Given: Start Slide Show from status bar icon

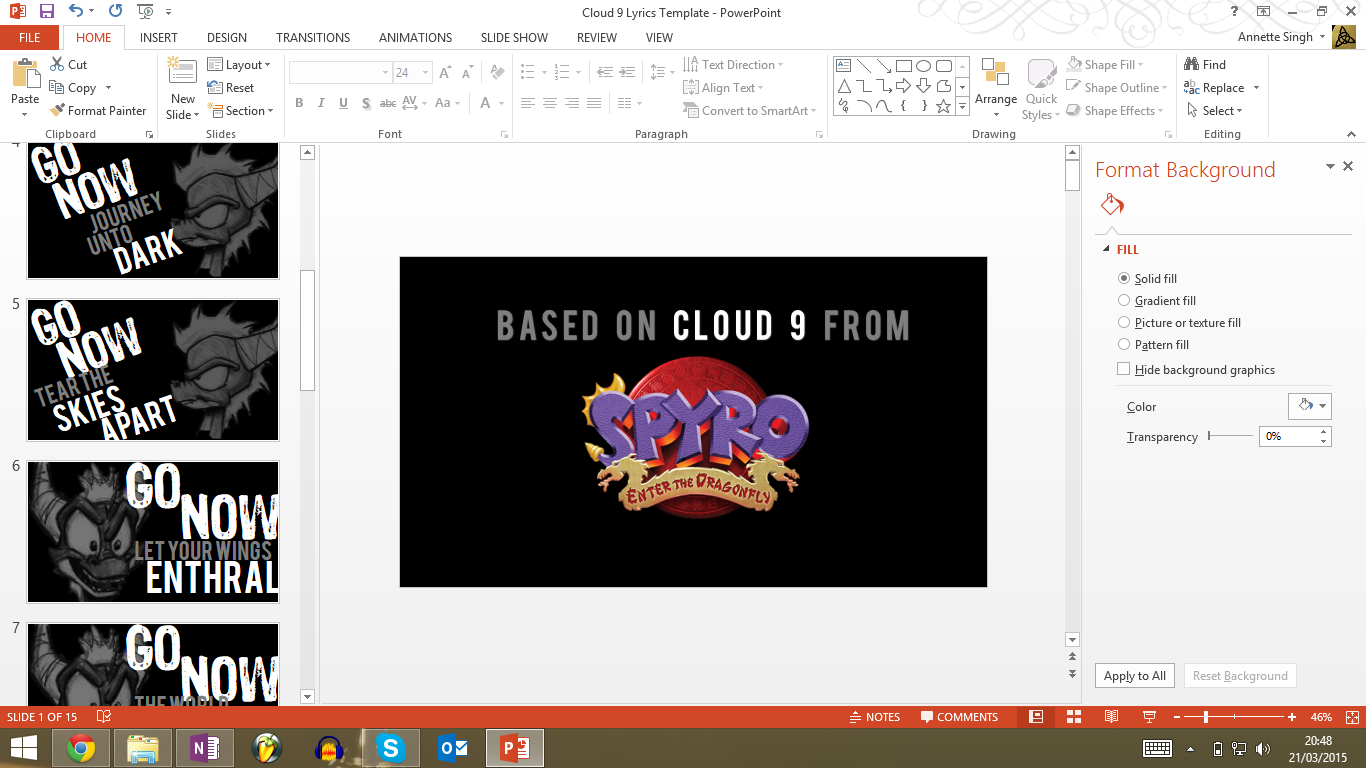Looking at the screenshot, I should click(1149, 717).
